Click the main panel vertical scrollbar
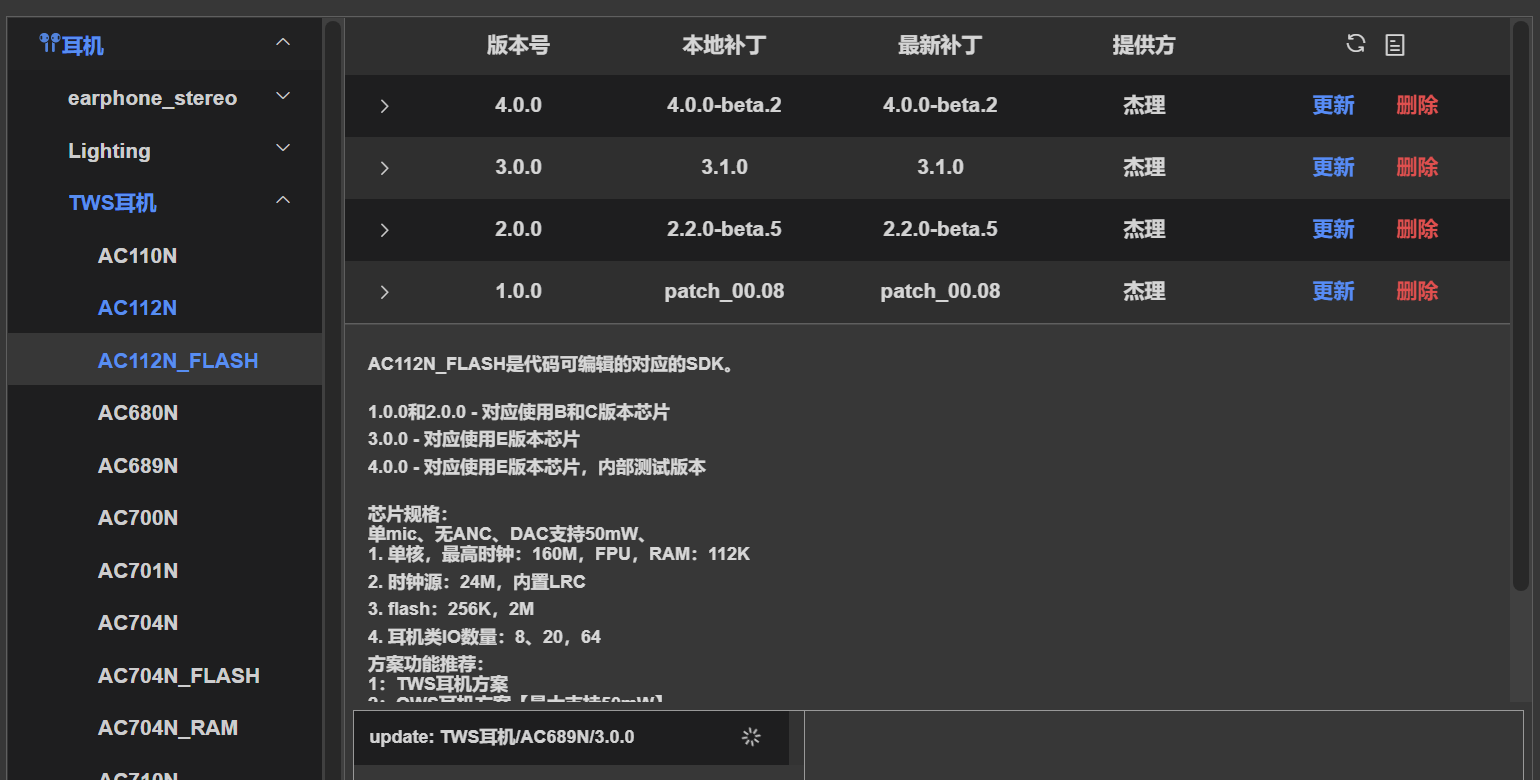Image resolution: width=1540 pixels, height=780 pixels. (1521, 305)
